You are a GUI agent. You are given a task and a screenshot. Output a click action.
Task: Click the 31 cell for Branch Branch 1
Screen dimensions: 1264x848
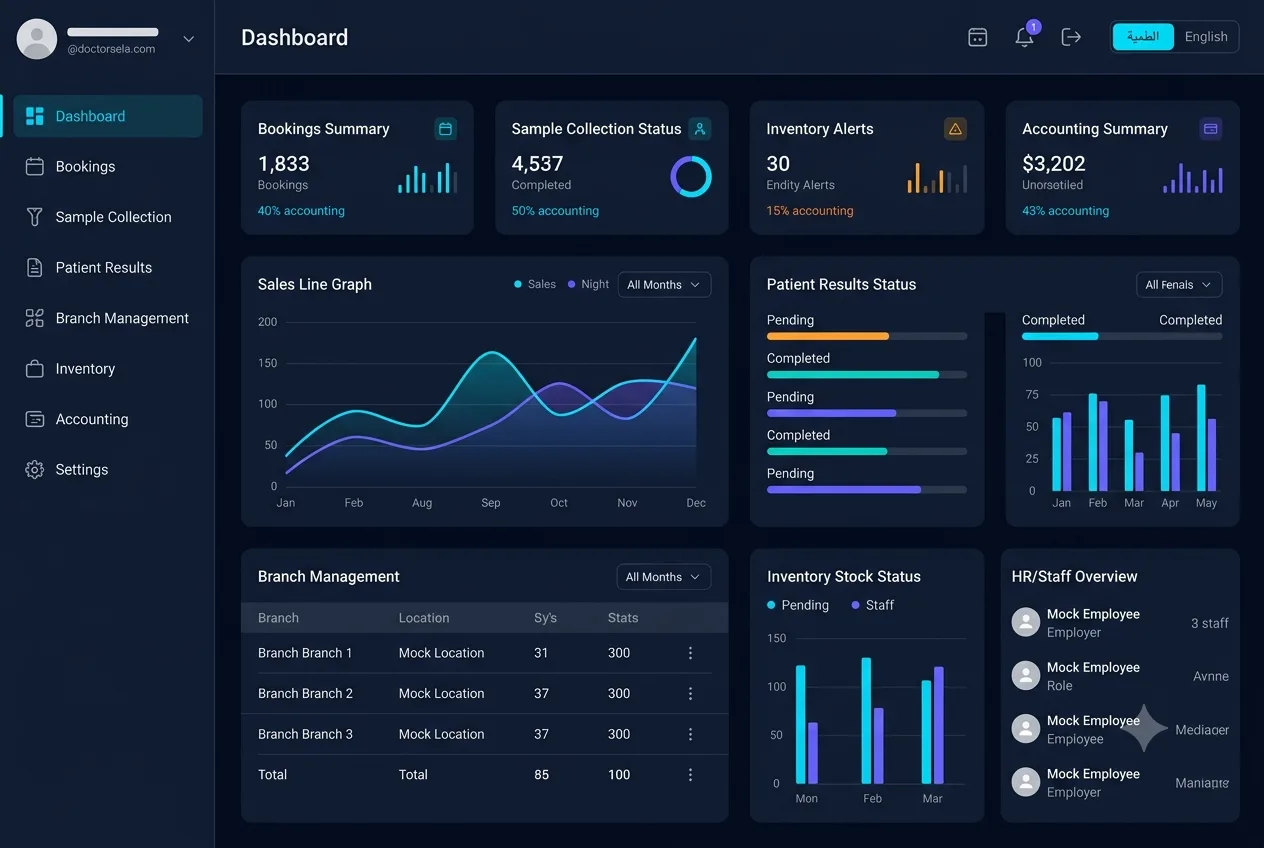tap(541, 653)
